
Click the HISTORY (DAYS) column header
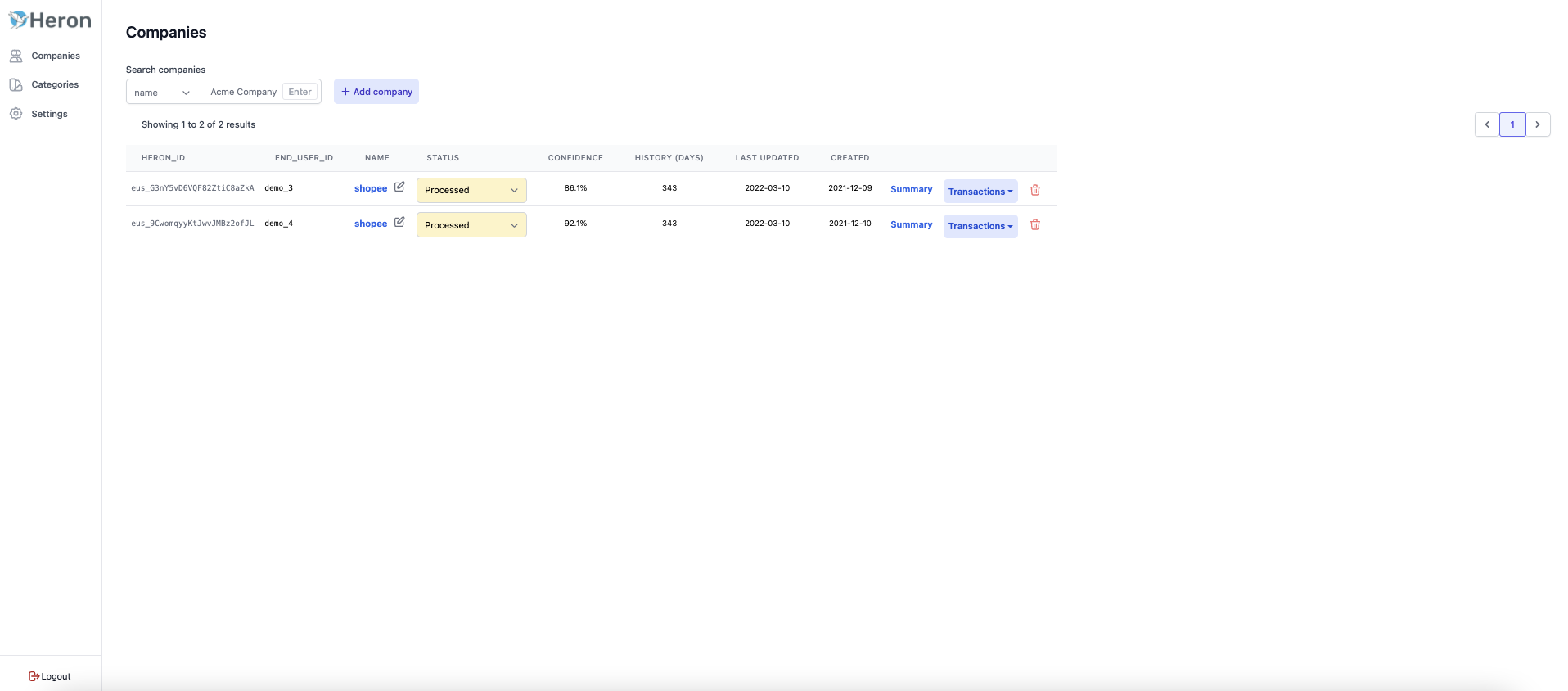tap(669, 158)
